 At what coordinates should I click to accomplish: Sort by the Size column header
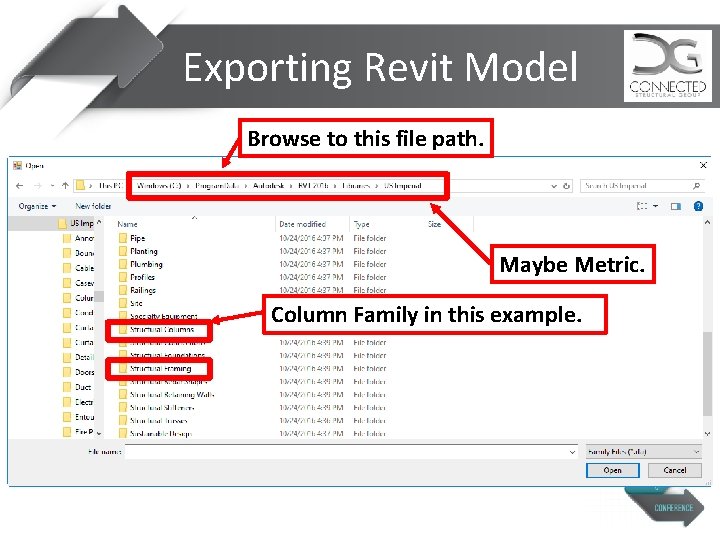pyautogui.click(x=434, y=224)
